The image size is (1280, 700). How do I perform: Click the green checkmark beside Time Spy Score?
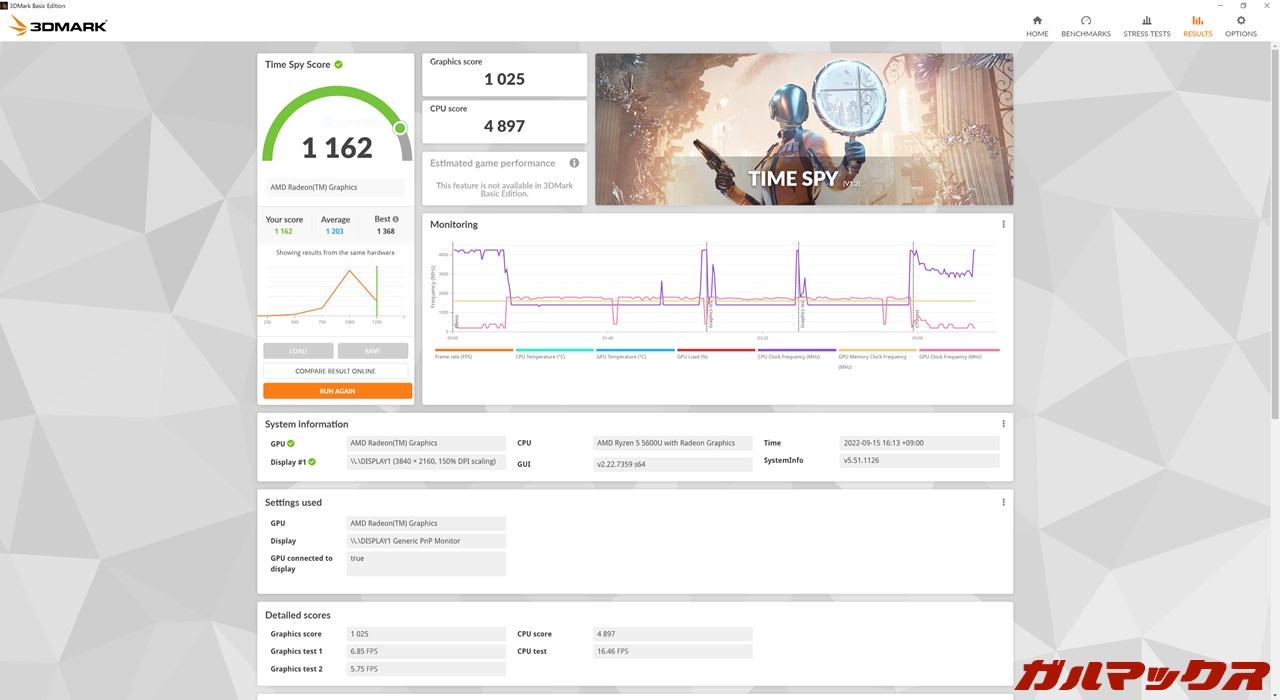click(339, 65)
